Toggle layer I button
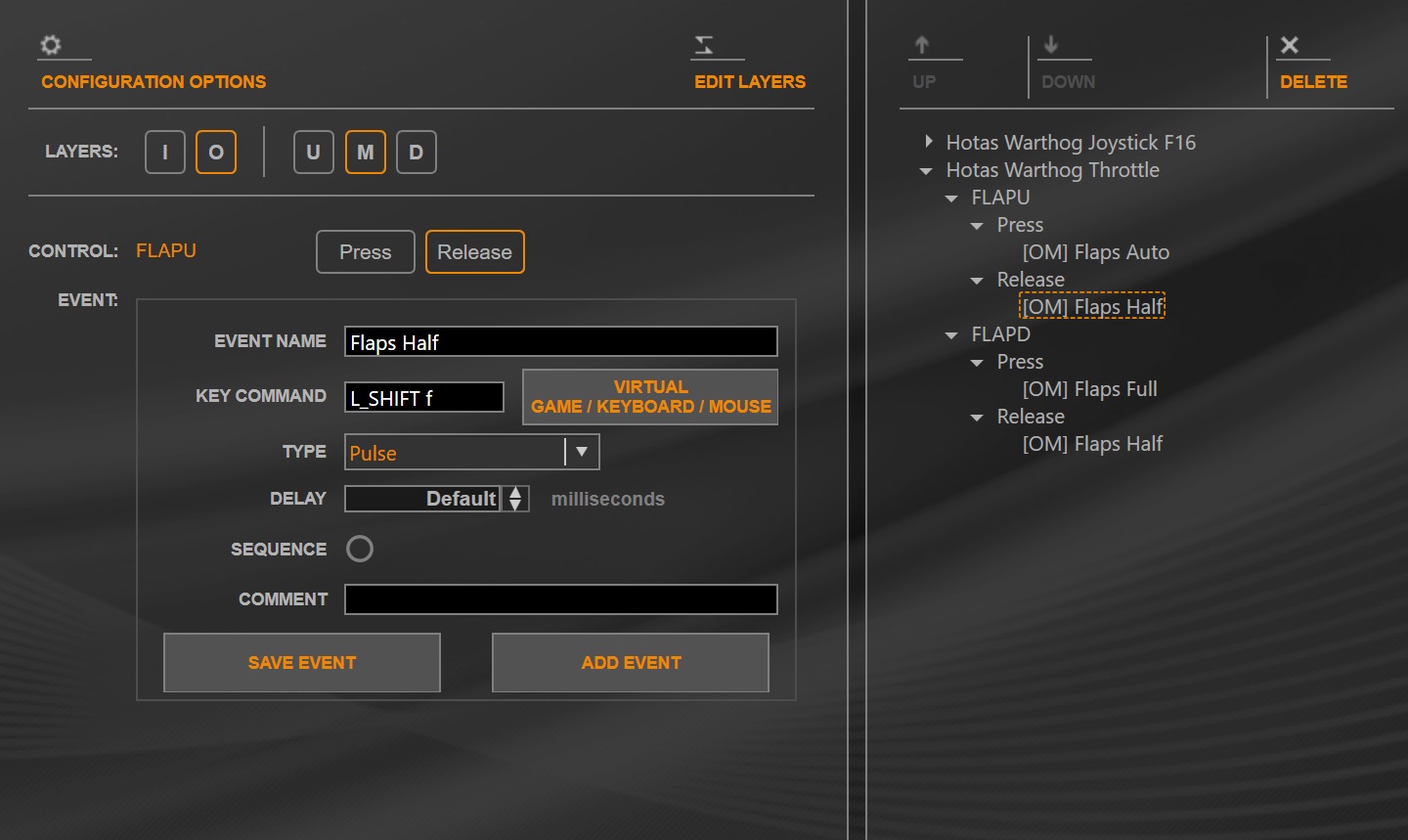 165,153
